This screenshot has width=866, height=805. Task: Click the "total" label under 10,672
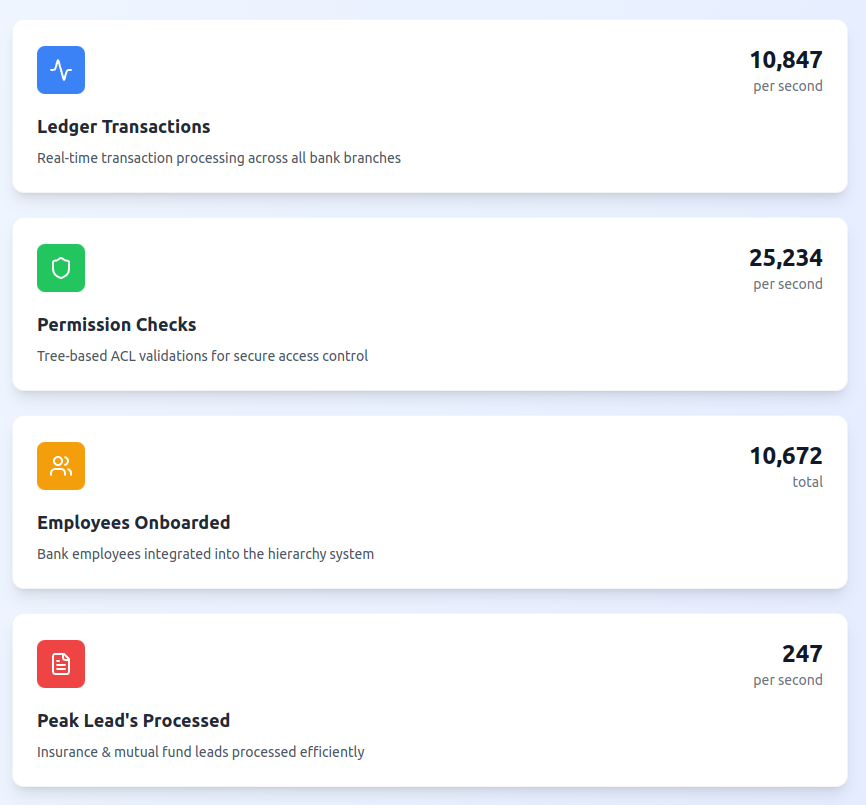pos(807,482)
